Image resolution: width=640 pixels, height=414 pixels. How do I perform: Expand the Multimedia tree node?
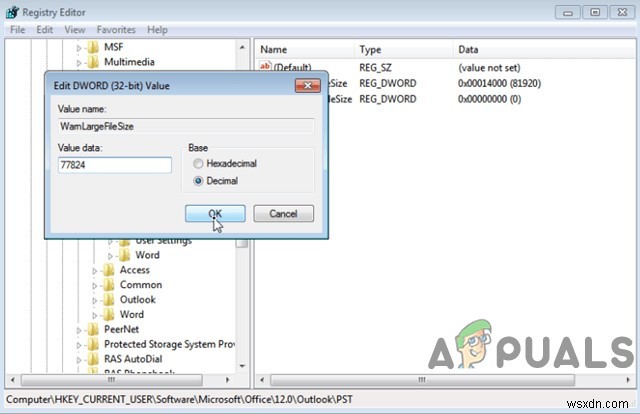(x=79, y=63)
